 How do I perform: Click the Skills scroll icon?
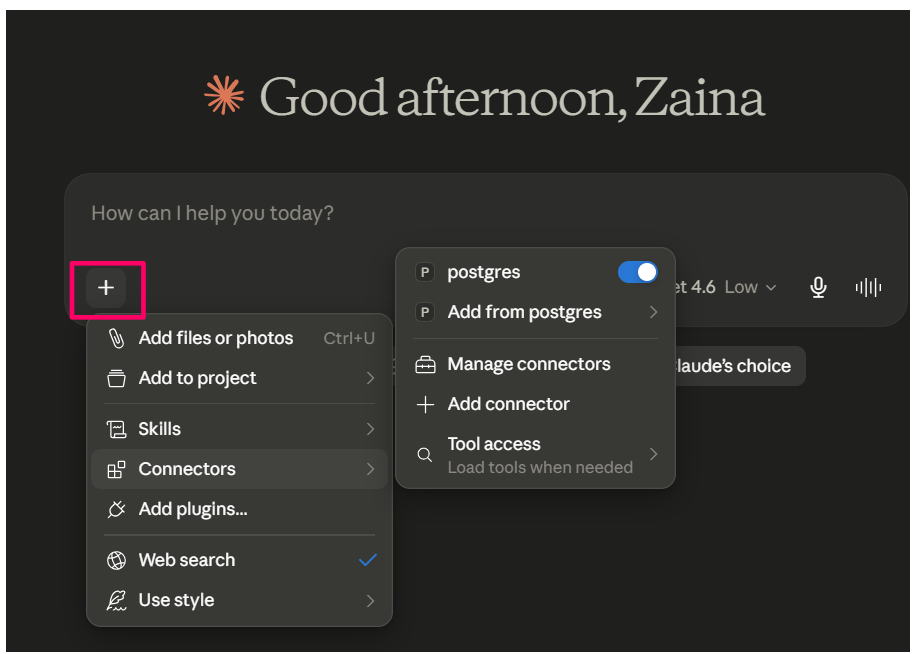[x=116, y=429]
